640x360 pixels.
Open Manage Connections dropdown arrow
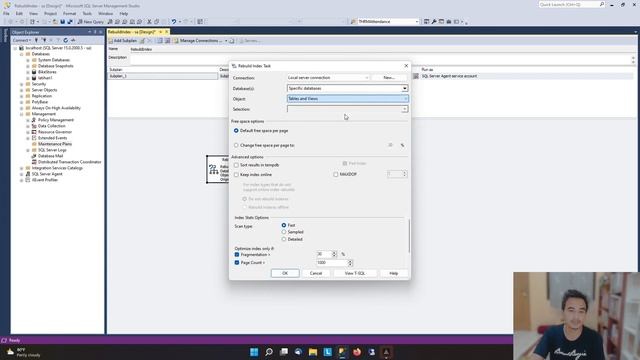[226, 41]
